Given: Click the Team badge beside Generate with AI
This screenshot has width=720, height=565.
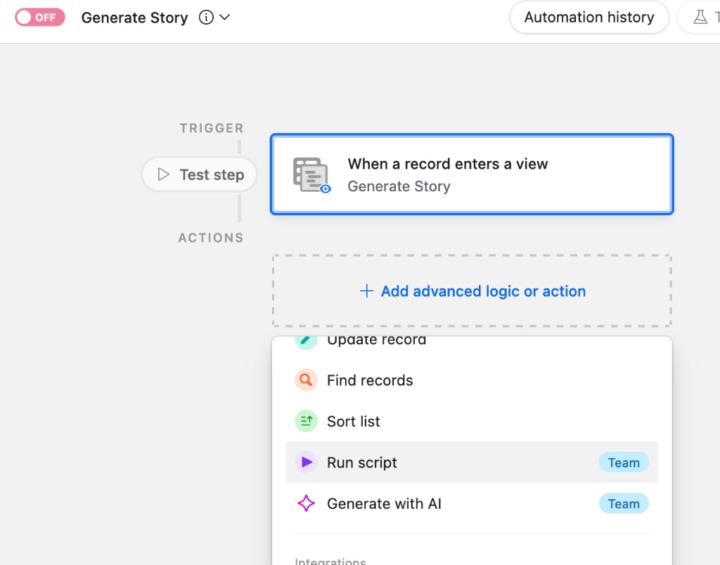Looking at the screenshot, I should coord(623,504).
